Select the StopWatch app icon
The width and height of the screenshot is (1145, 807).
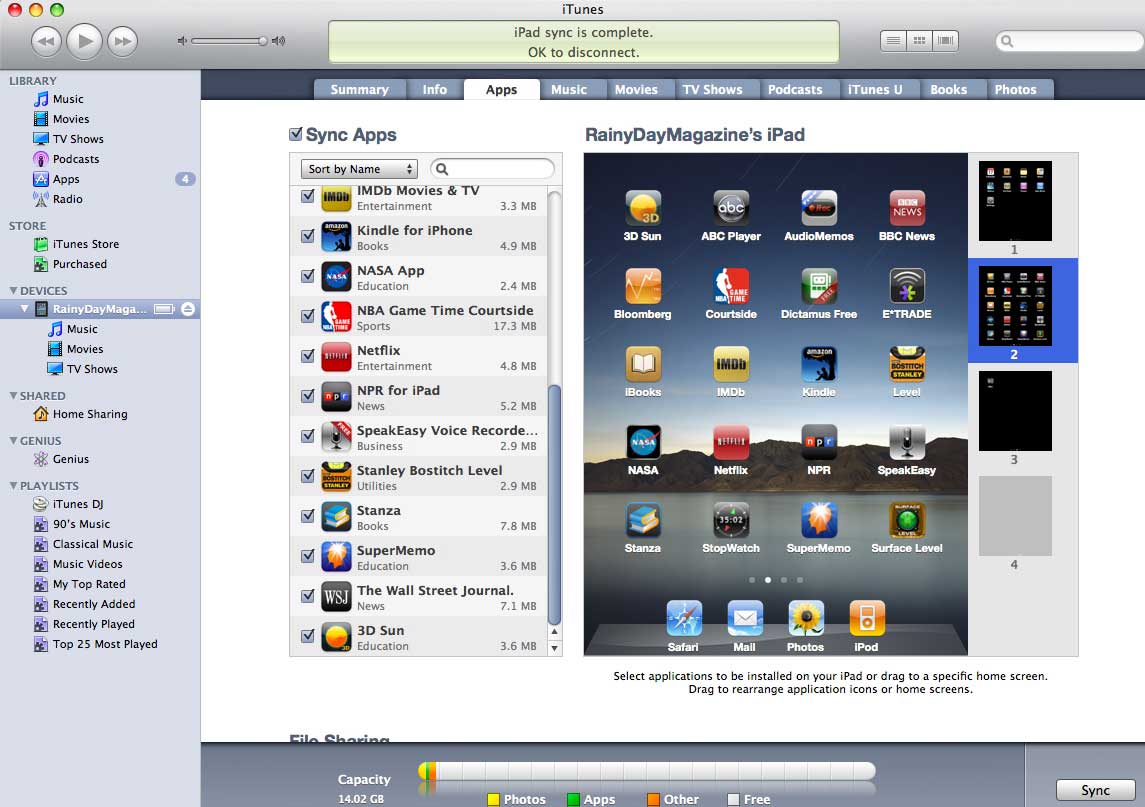[731, 521]
